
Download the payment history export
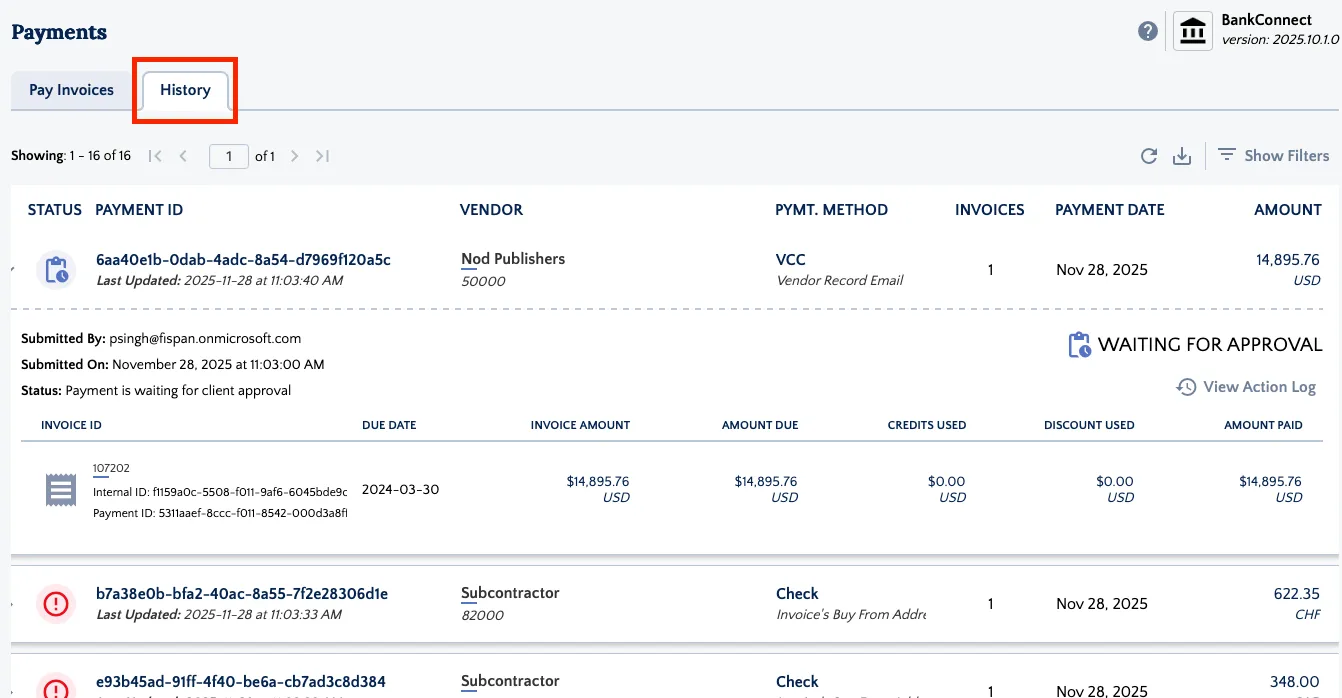pyautogui.click(x=1182, y=156)
